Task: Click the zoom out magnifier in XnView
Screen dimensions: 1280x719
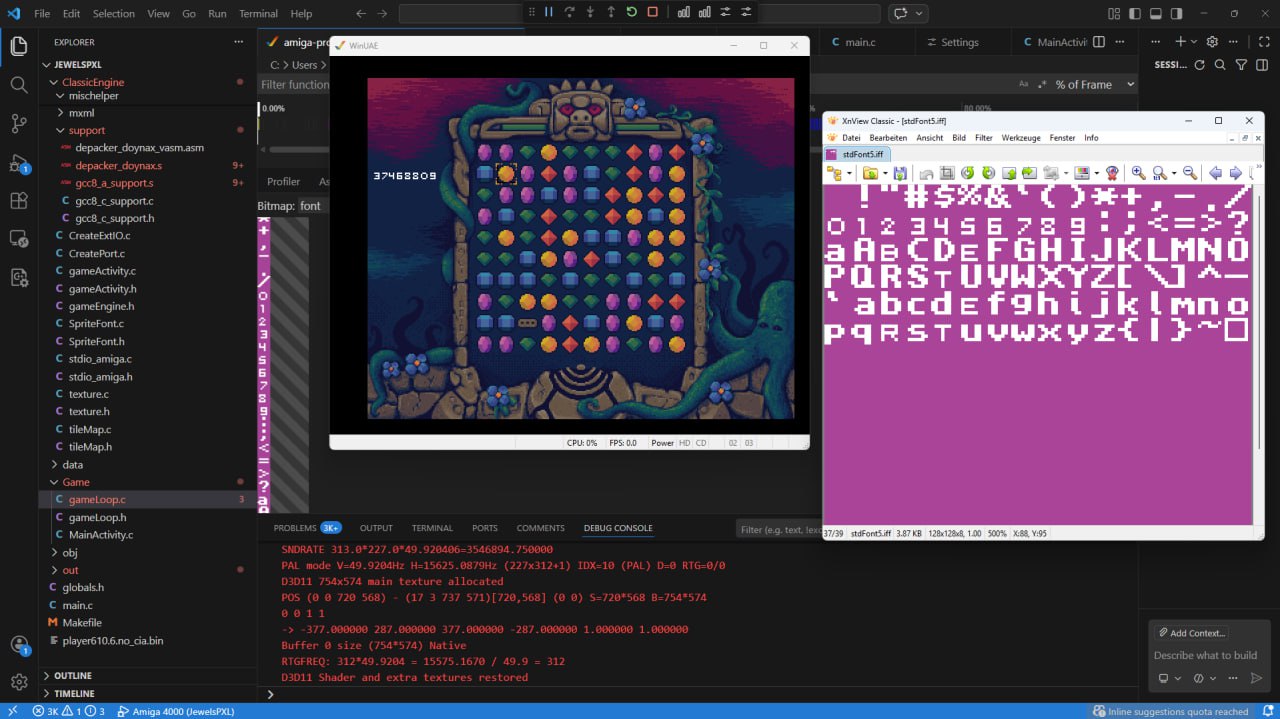Action: [x=1189, y=174]
